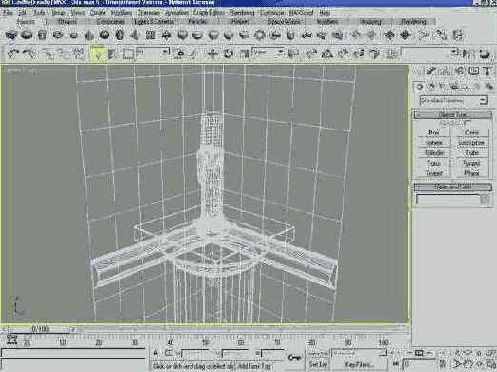
Task: Click Zoom Extents All navigation icon
Action: [x=491, y=353]
